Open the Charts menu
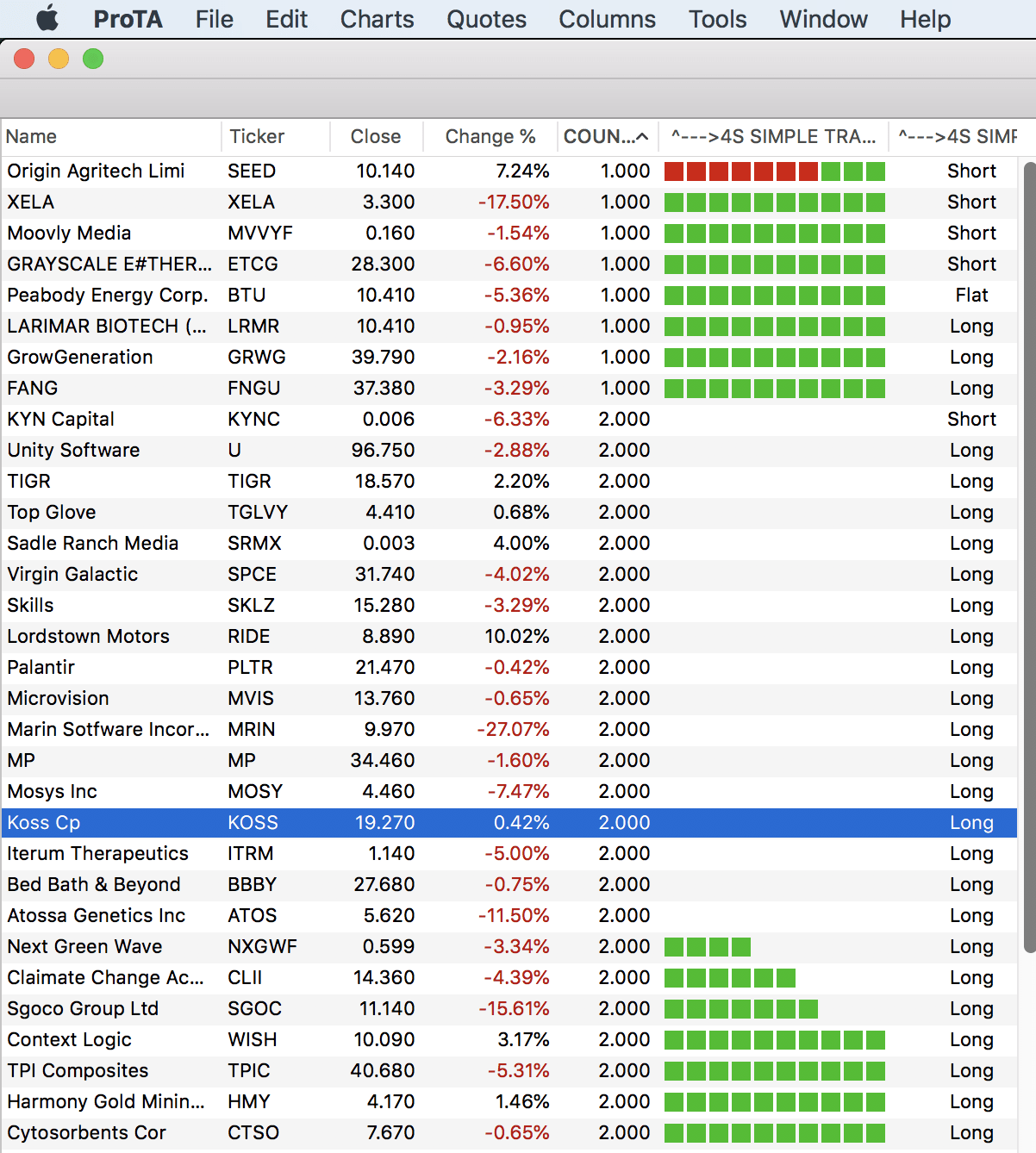Image resolution: width=1036 pixels, height=1153 pixels. click(x=377, y=19)
